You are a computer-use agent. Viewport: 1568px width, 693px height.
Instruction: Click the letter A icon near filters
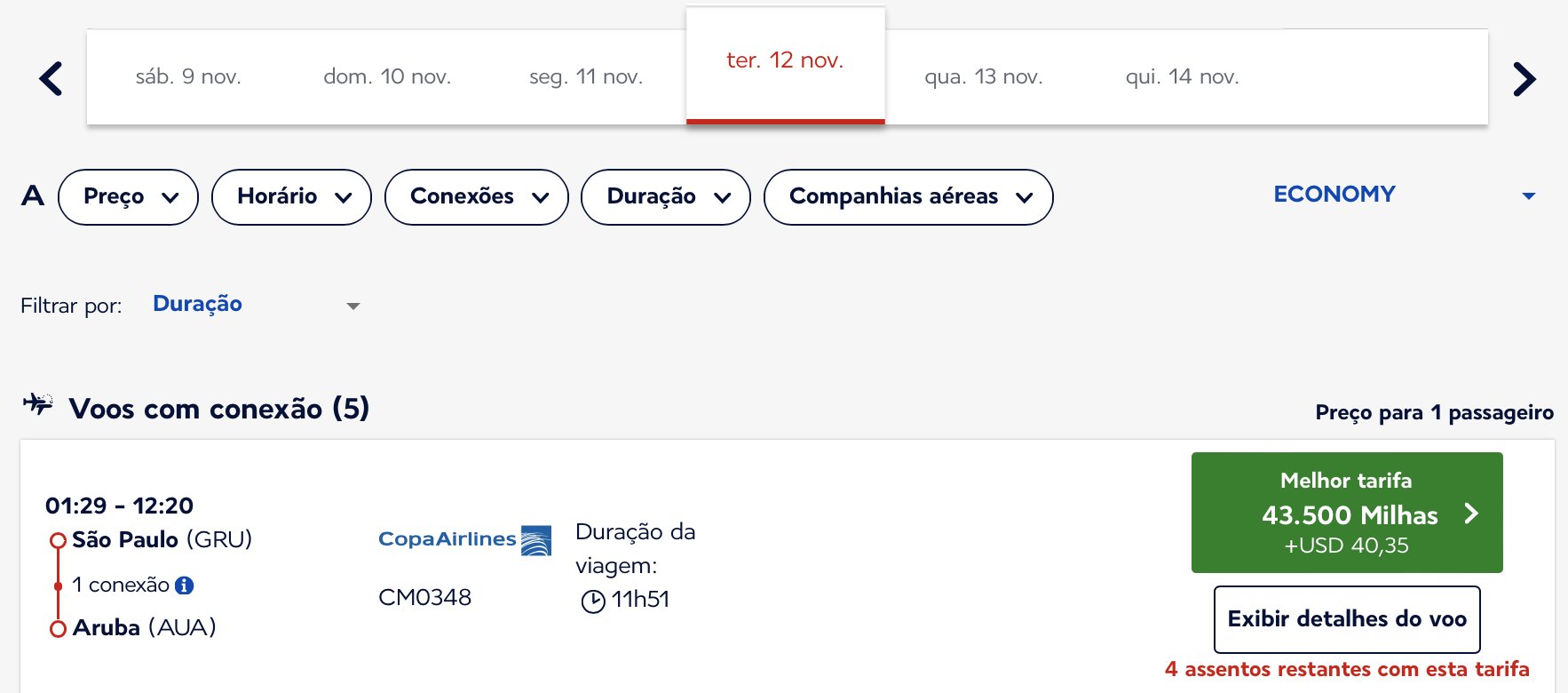pos(33,195)
